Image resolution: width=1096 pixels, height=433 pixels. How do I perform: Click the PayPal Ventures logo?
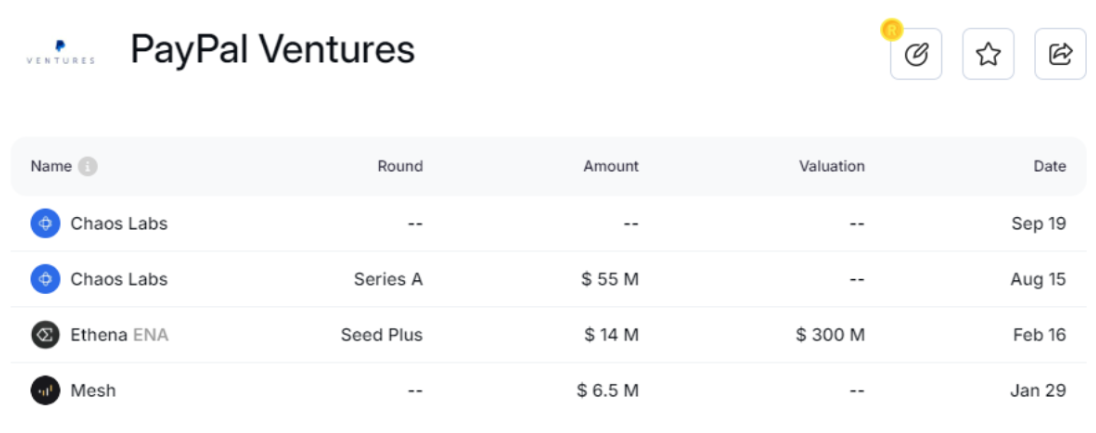tap(60, 52)
